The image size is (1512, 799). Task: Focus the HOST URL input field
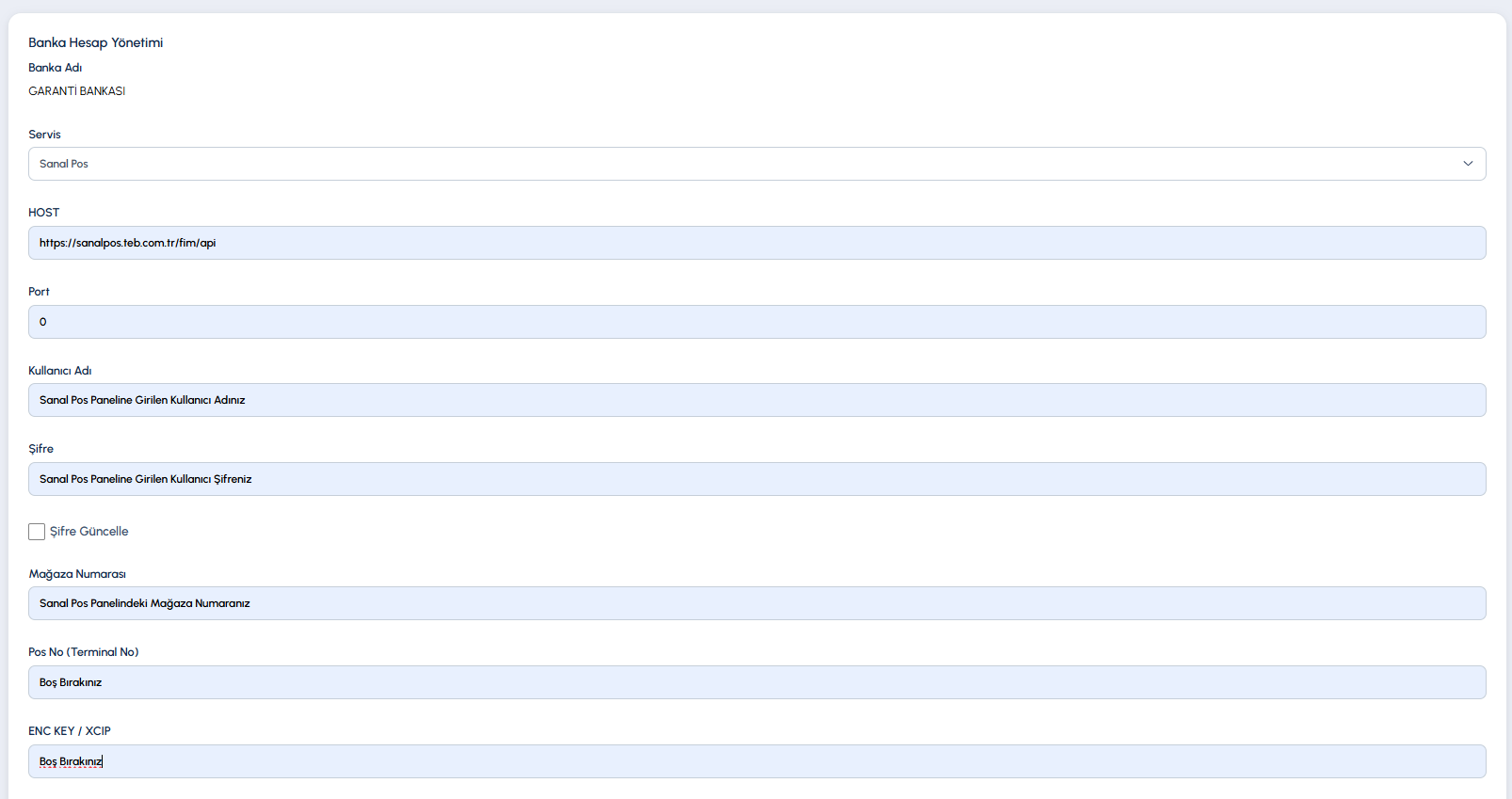(x=757, y=243)
